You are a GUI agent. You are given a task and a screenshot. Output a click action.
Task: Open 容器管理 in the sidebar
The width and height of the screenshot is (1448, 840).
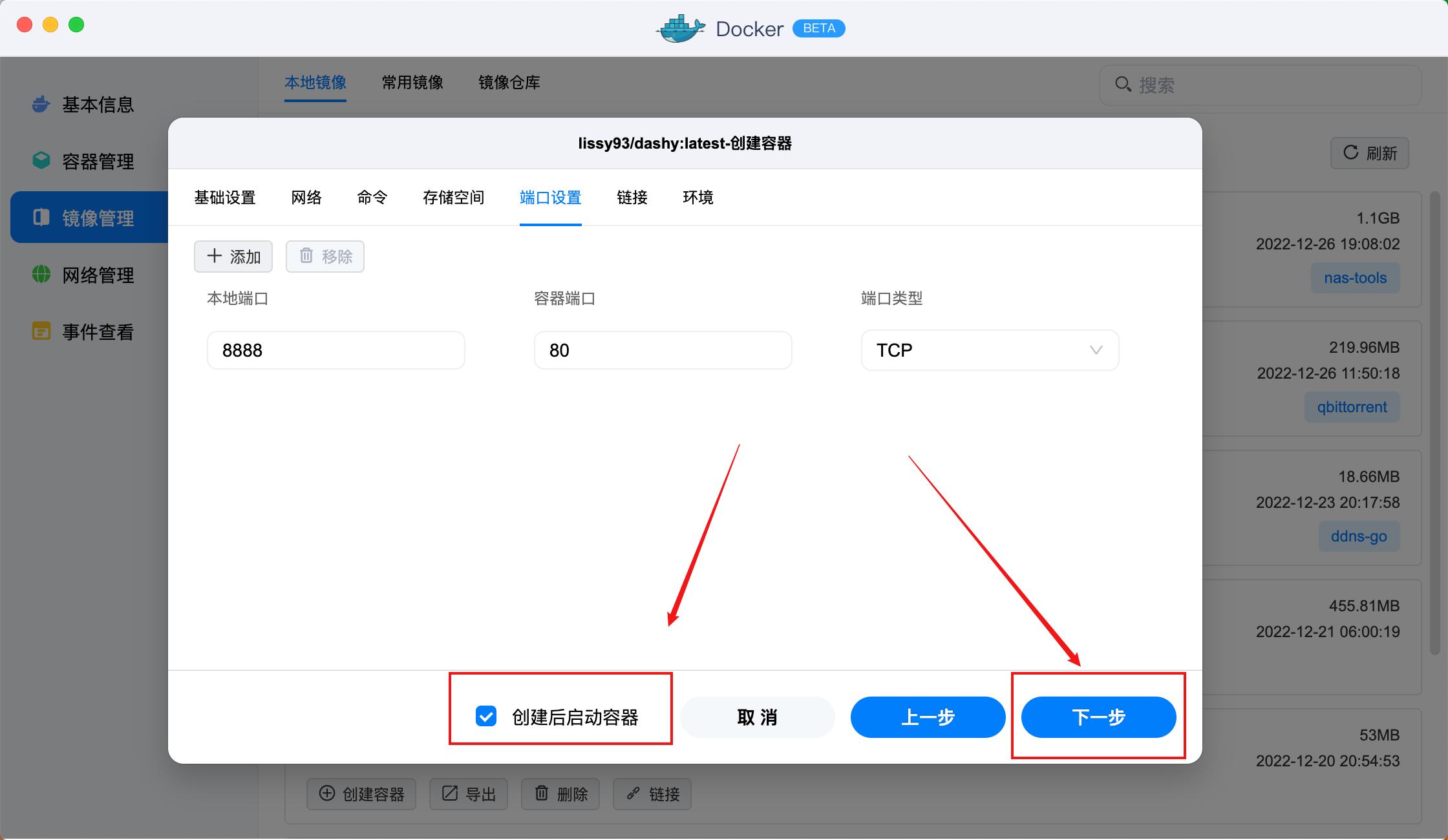(97, 160)
